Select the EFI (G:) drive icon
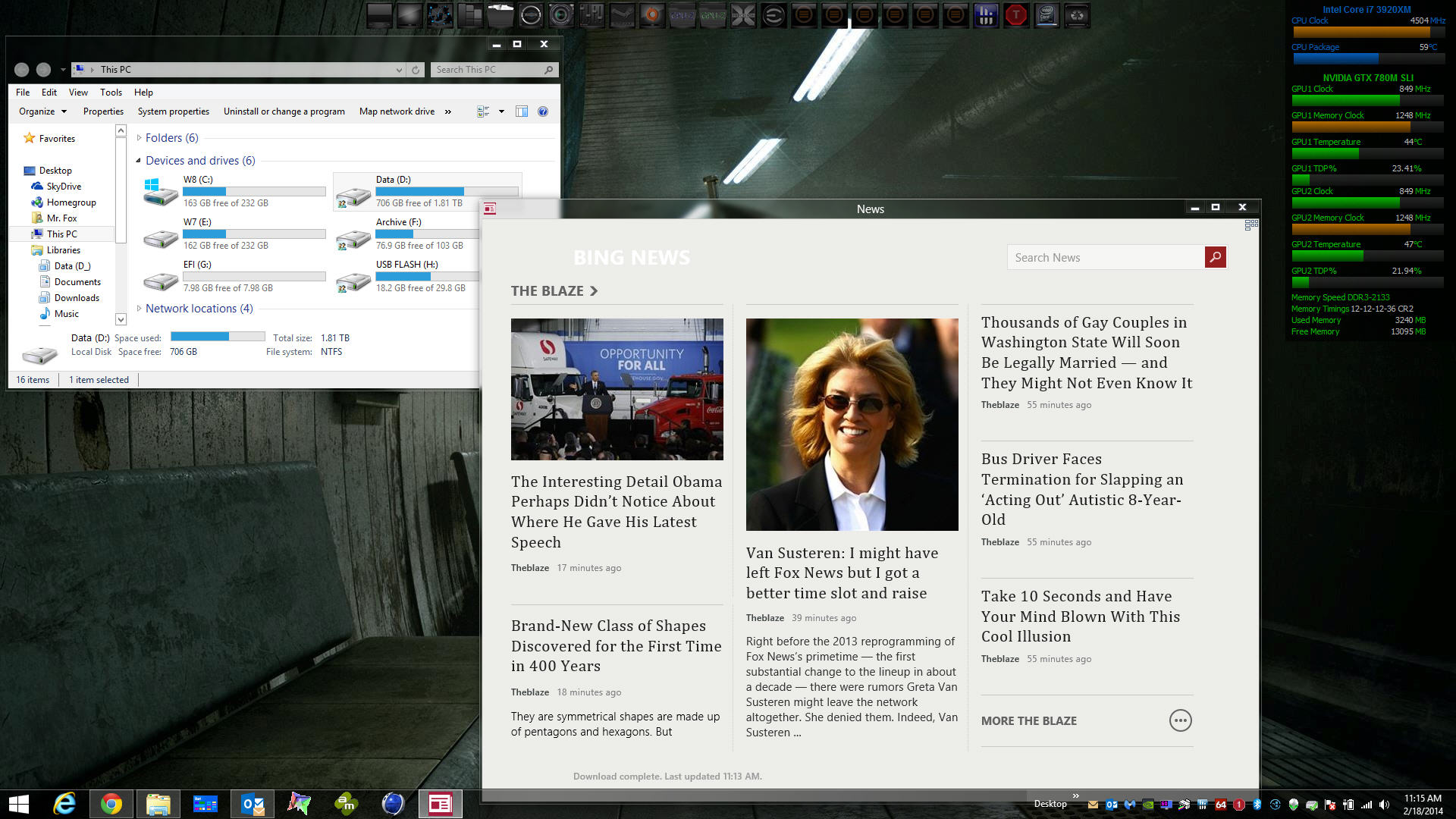 161,280
